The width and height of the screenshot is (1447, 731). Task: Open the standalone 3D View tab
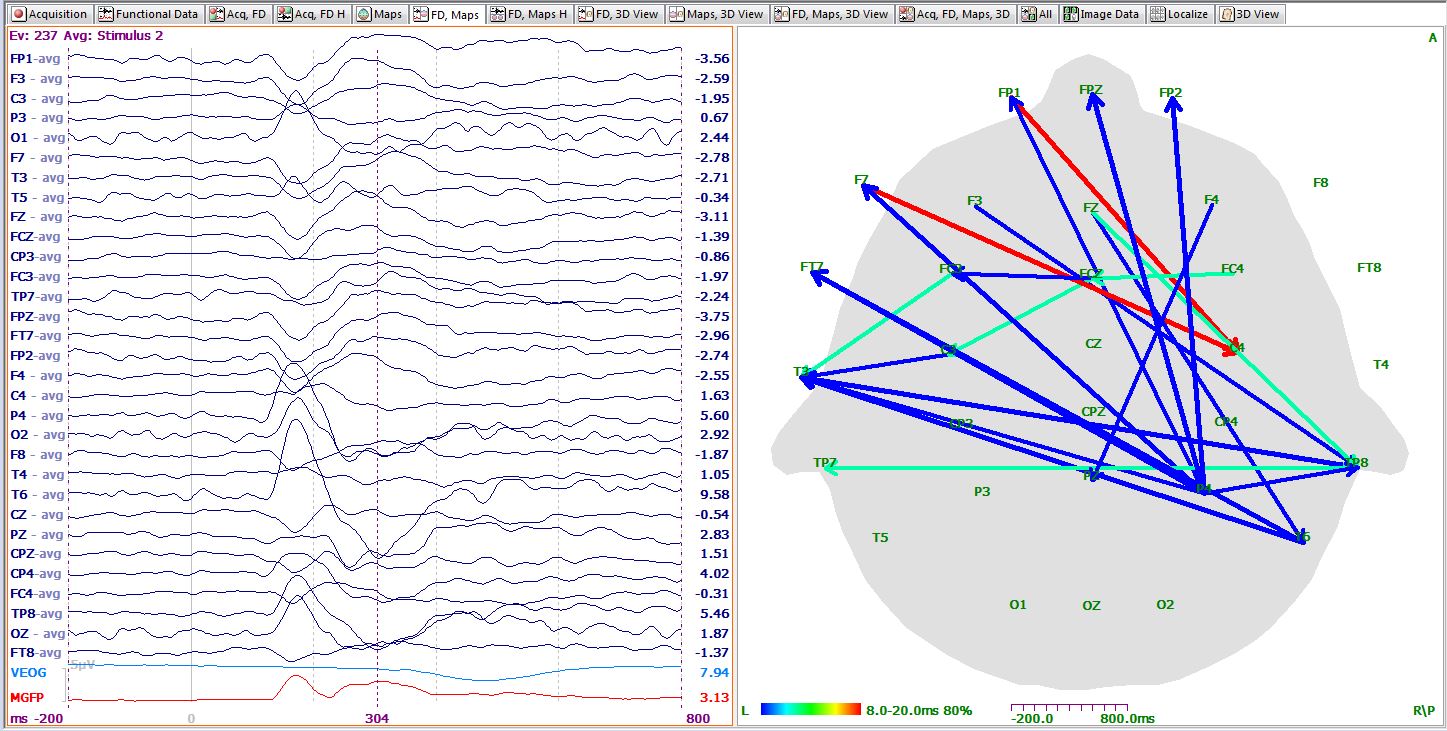click(x=1250, y=15)
